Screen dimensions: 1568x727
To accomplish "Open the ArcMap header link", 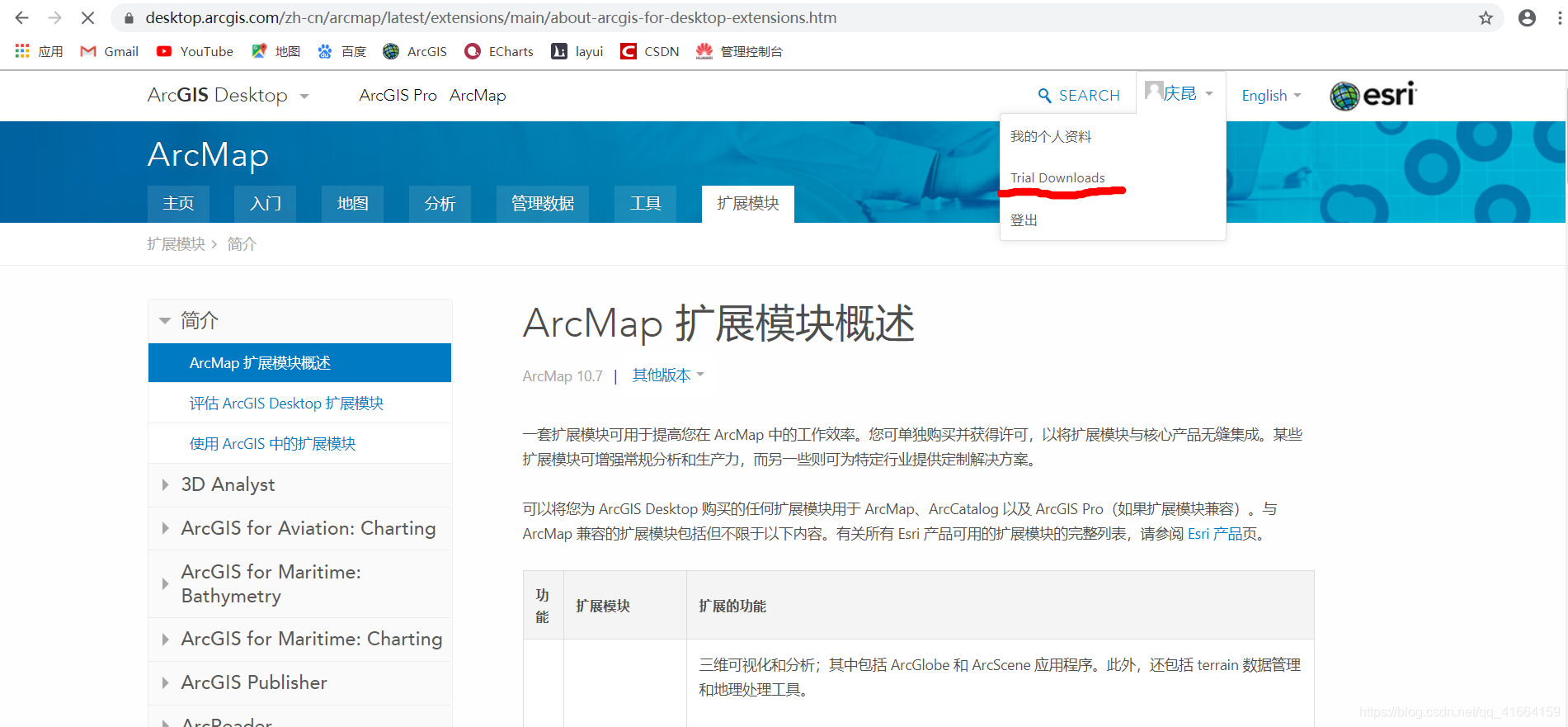I will (478, 96).
